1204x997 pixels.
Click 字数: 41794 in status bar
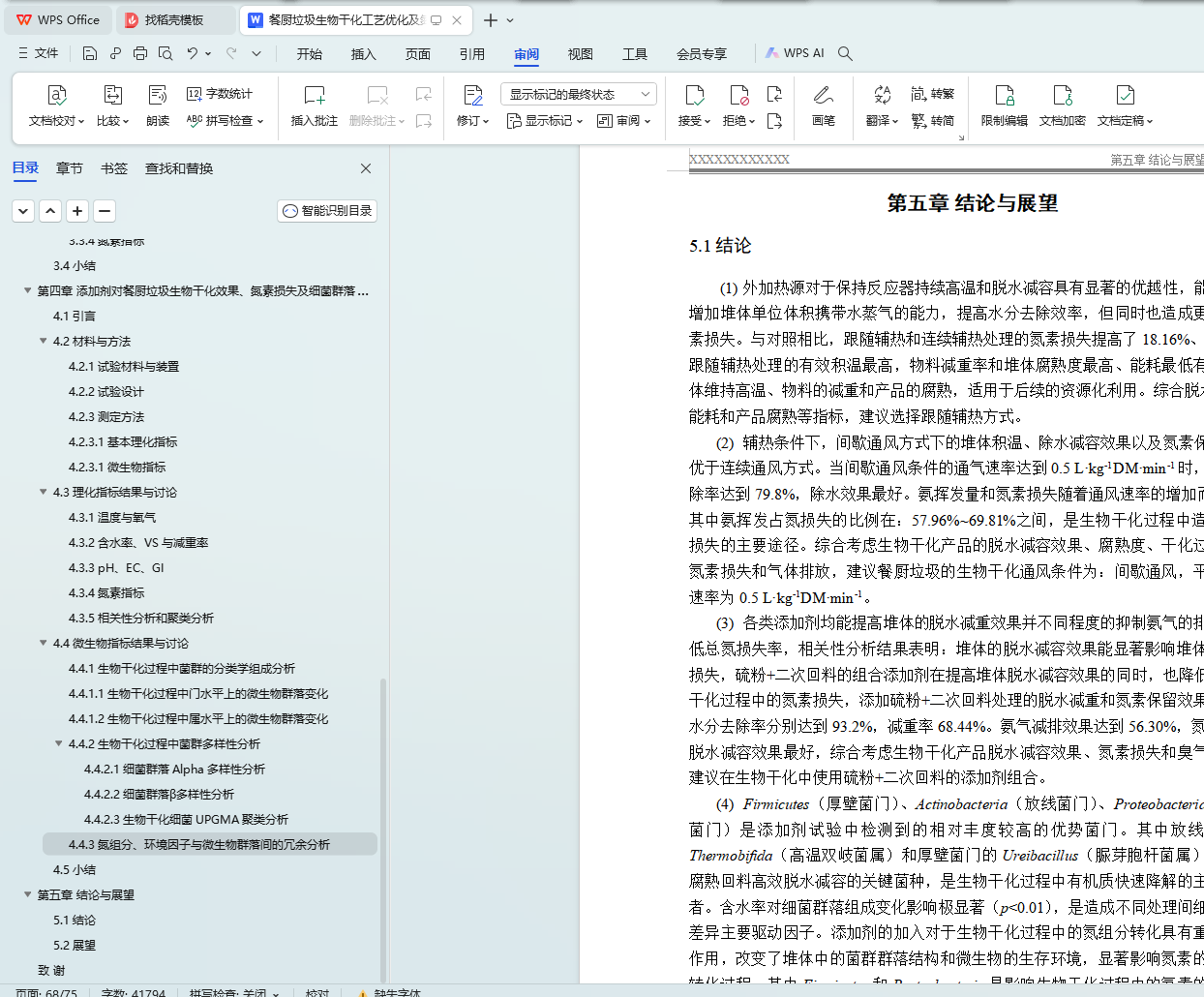point(133,992)
